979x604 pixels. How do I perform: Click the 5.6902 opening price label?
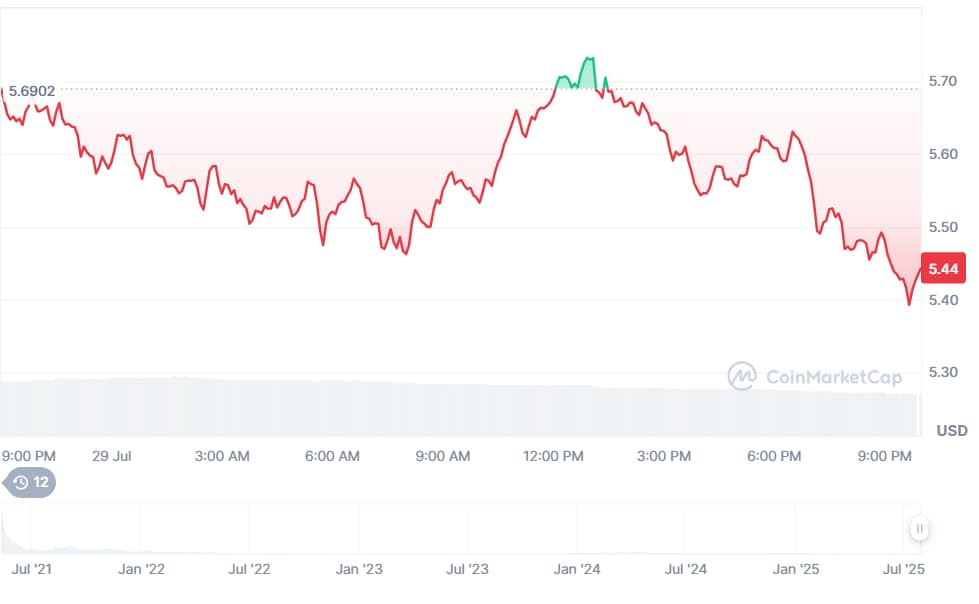point(32,91)
